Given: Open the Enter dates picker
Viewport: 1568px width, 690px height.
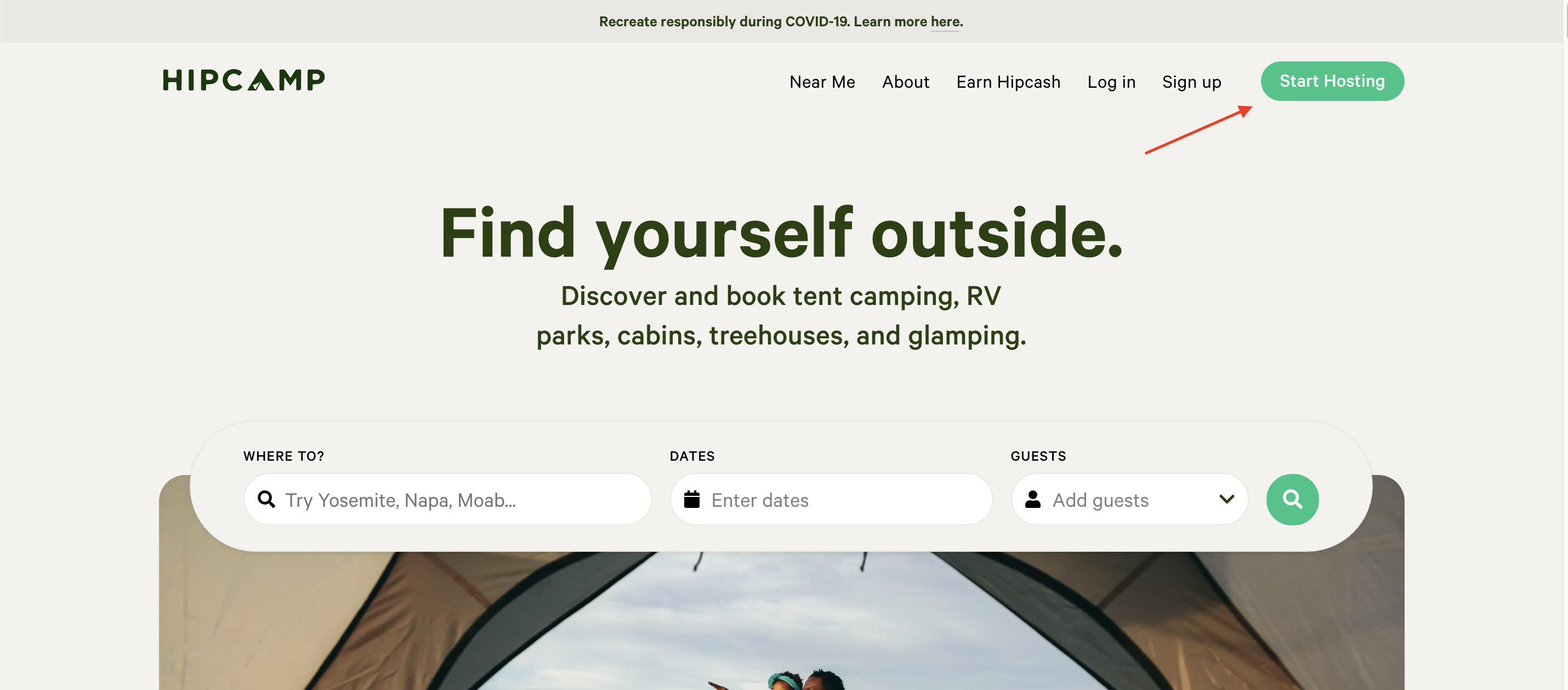Looking at the screenshot, I should (x=831, y=499).
